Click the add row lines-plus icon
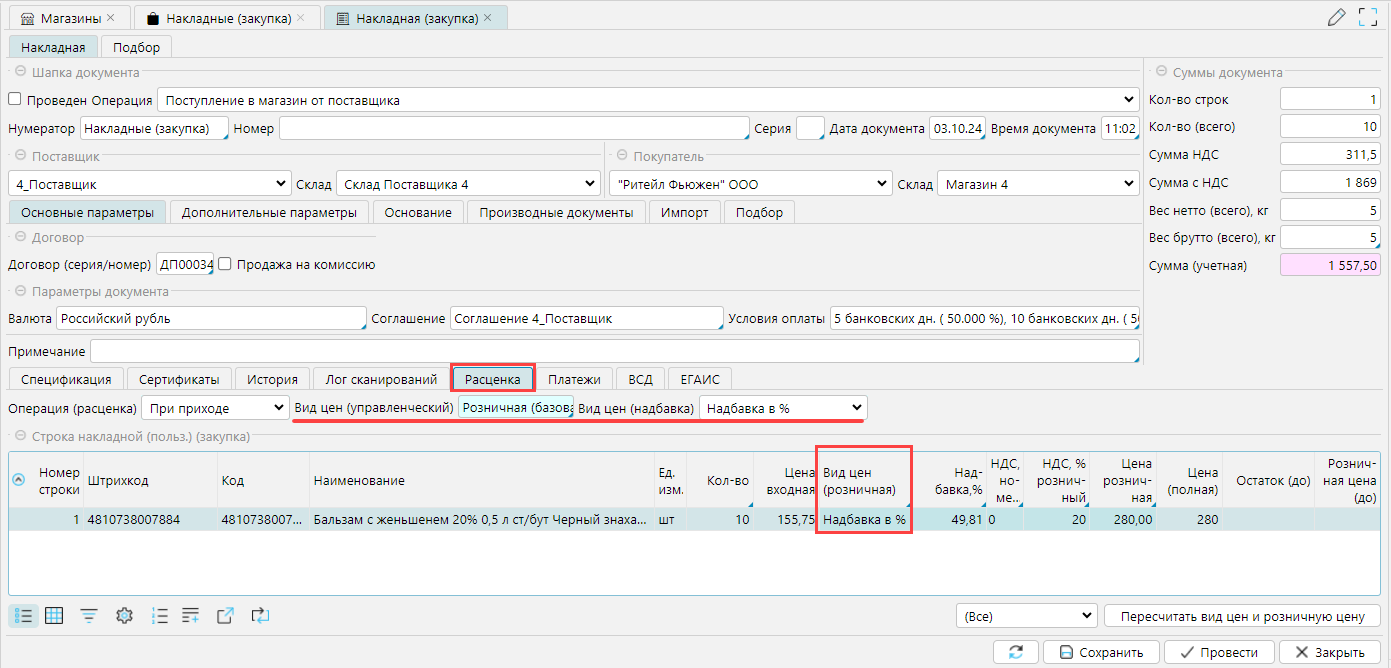Screen dimensions: 1391x668 coord(191,616)
